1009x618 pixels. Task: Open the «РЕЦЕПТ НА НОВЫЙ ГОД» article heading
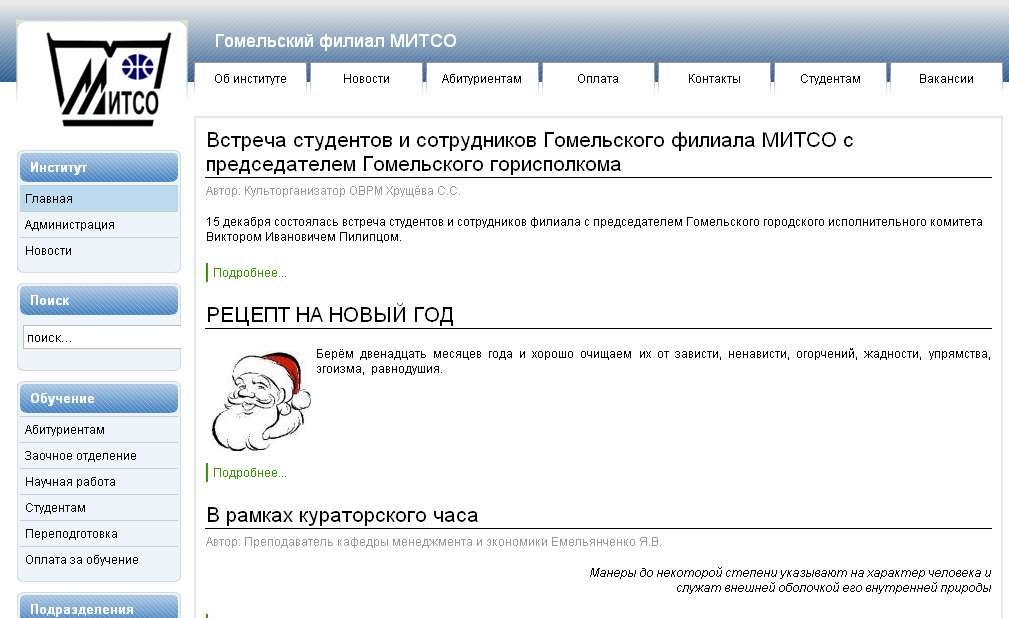[x=330, y=316]
